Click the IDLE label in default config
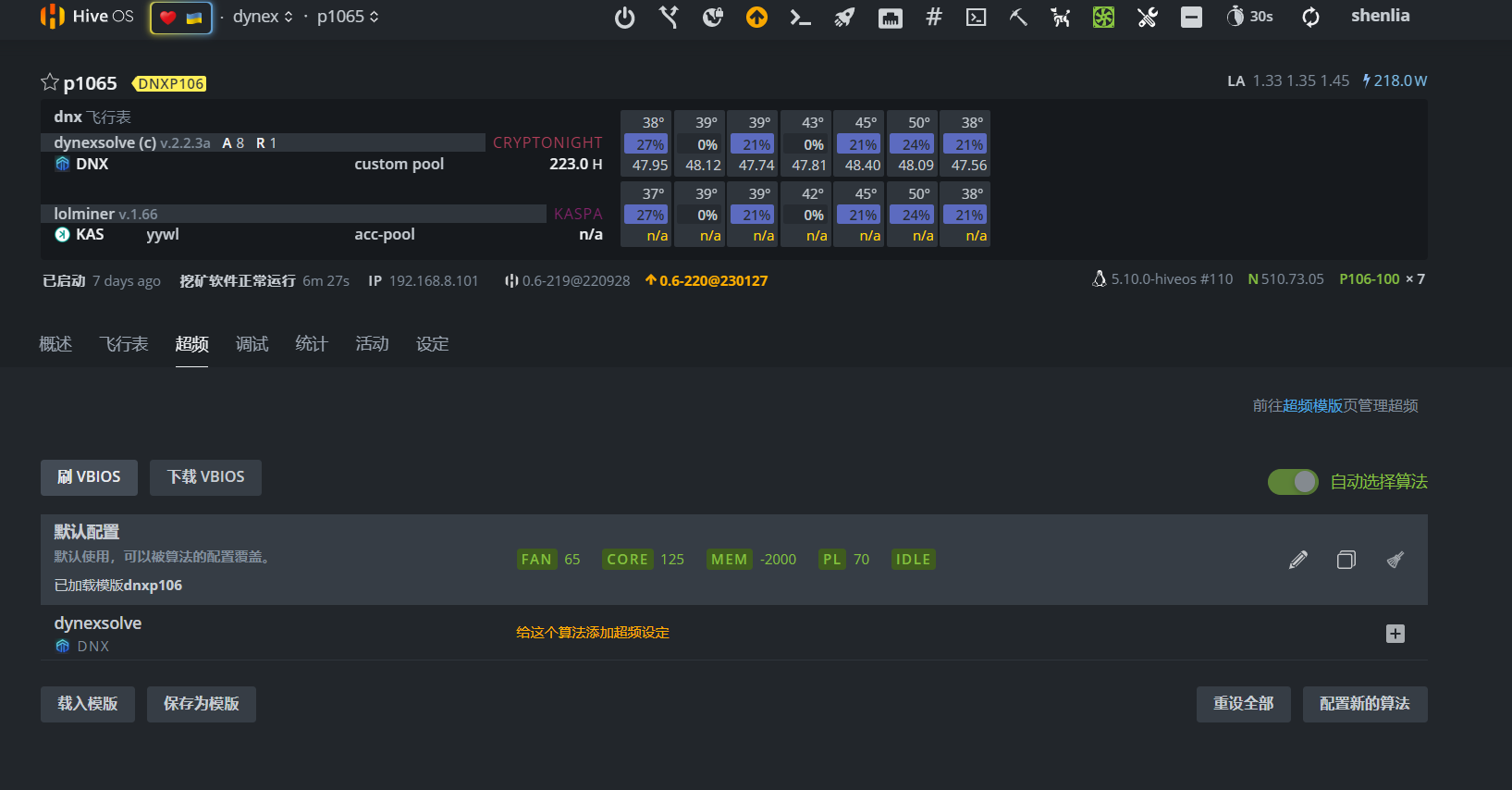The width and height of the screenshot is (1512, 790). (x=914, y=559)
